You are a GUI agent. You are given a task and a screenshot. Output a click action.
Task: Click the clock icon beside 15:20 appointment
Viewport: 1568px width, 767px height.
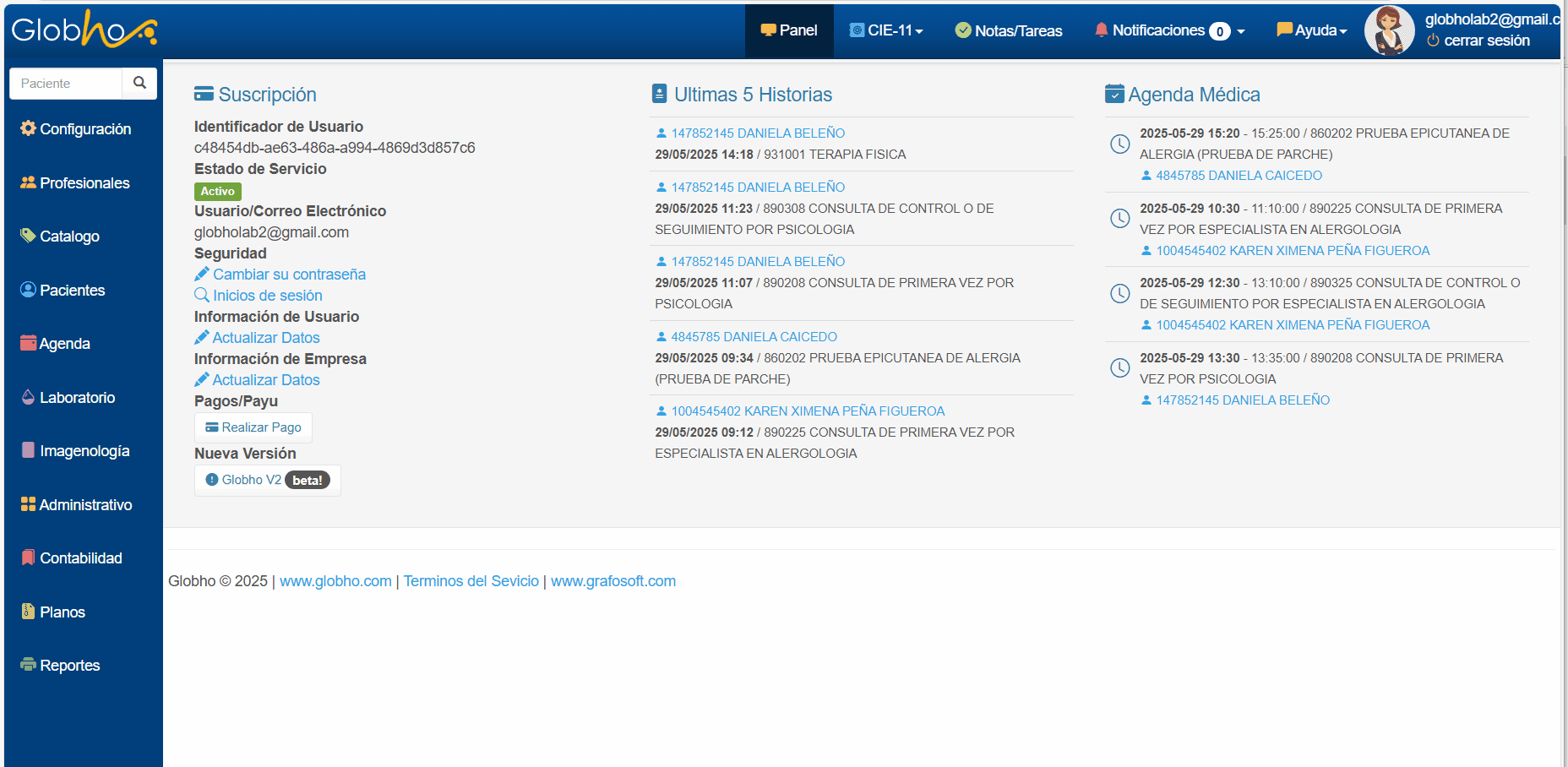coord(1119,144)
